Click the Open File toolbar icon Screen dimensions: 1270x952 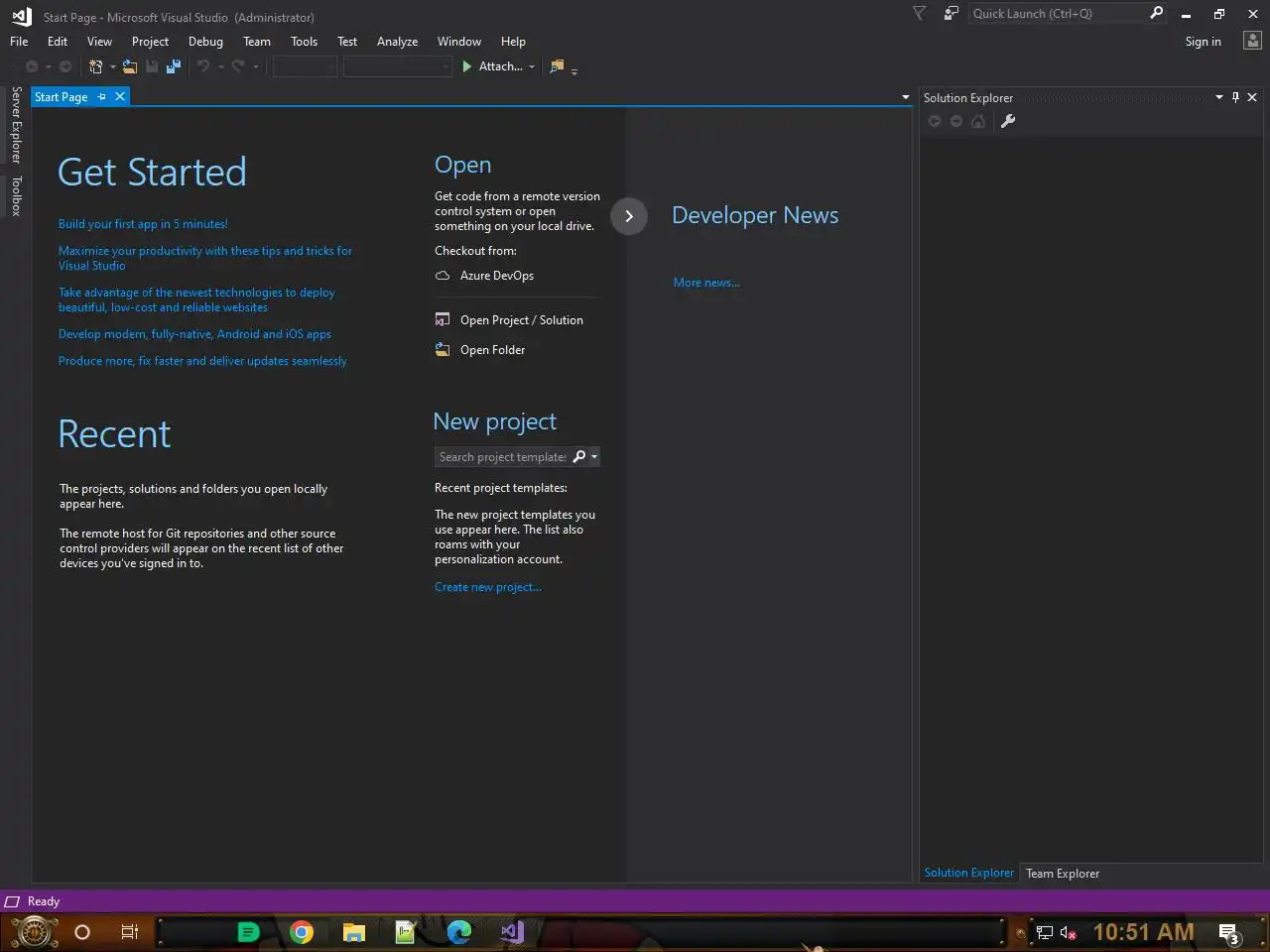click(130, 66)
